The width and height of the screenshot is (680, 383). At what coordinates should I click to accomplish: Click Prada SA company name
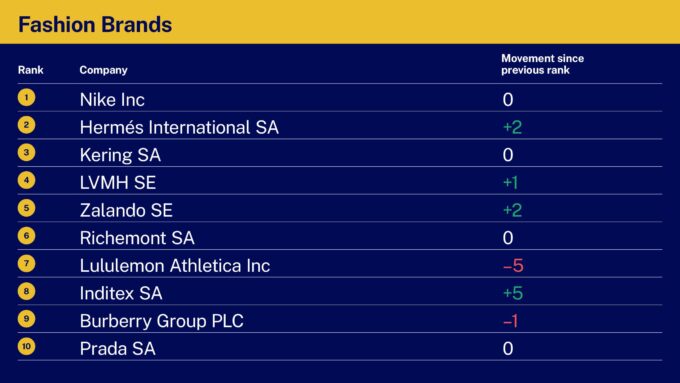118,349
